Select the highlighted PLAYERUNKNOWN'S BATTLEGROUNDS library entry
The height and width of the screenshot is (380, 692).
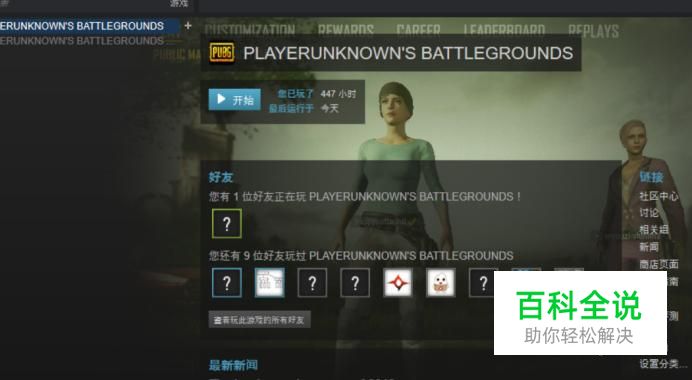[x=89, y=26]
